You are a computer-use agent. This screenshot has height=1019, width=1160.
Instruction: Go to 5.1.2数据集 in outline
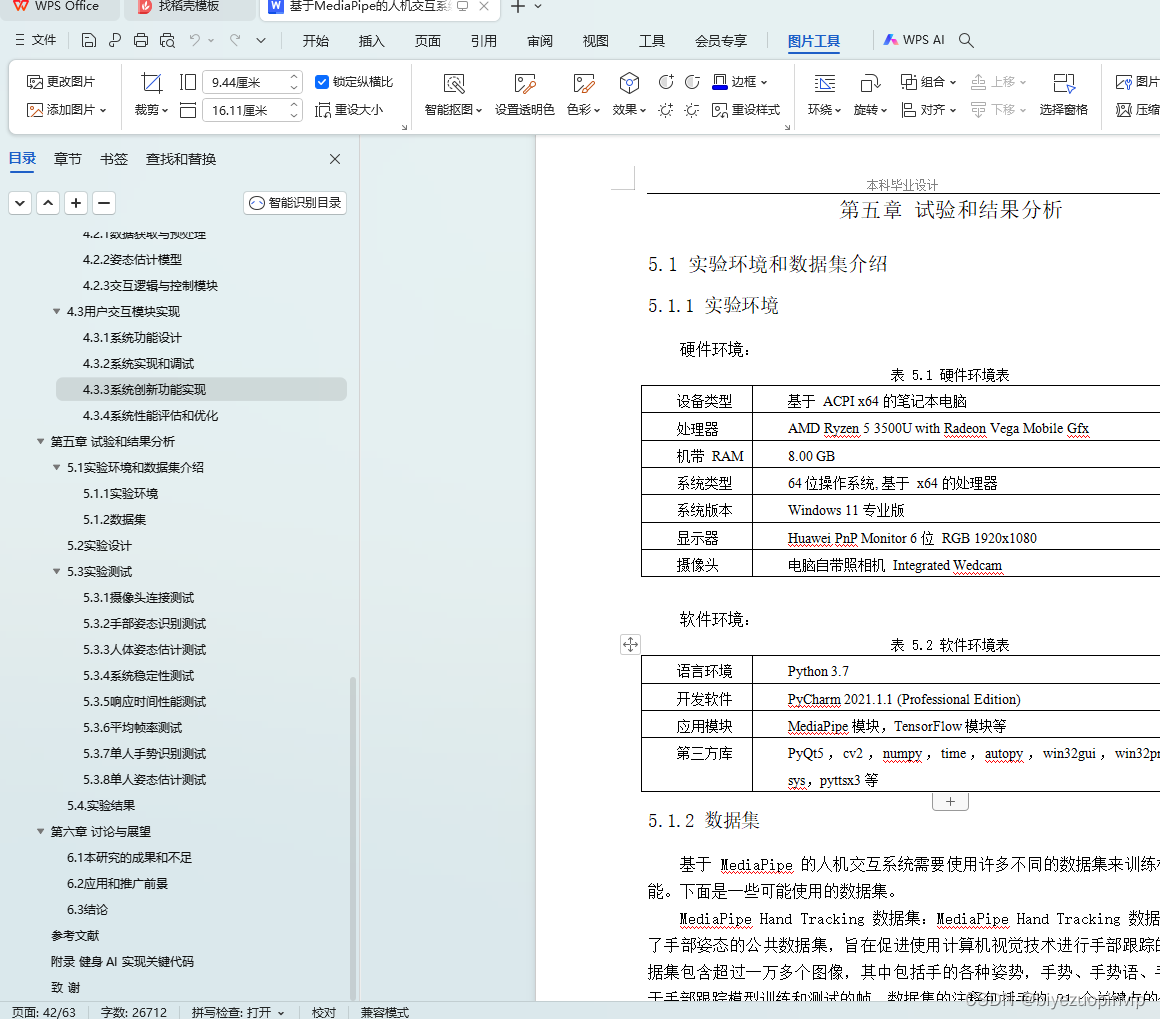(x=115, y=519)
